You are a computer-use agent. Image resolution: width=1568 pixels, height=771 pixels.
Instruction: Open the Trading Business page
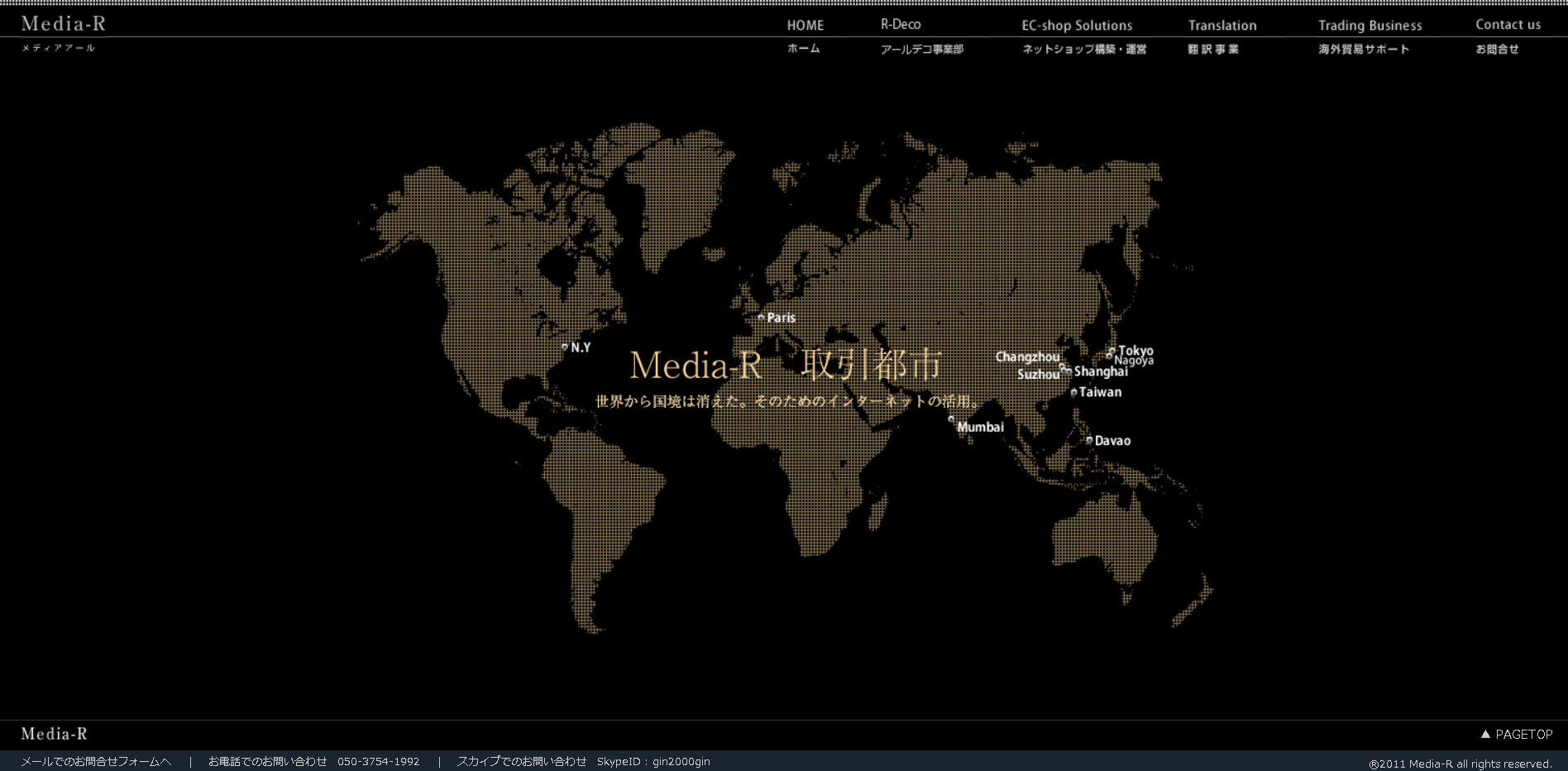click(1370, 26)
